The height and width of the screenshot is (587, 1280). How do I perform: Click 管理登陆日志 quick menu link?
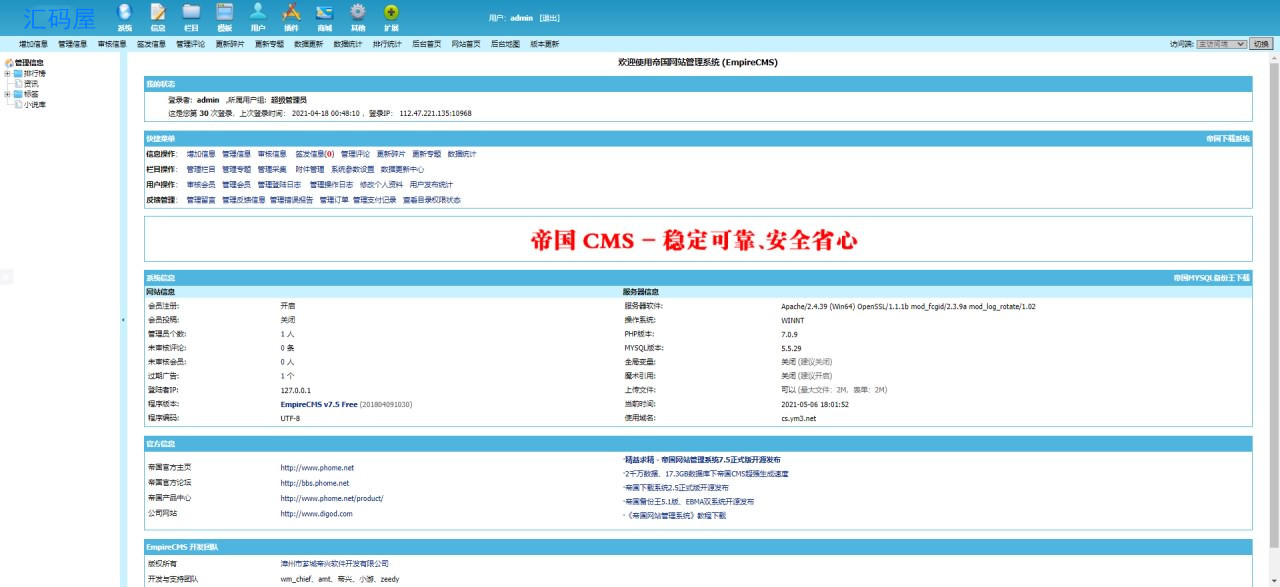click(280, 184)
